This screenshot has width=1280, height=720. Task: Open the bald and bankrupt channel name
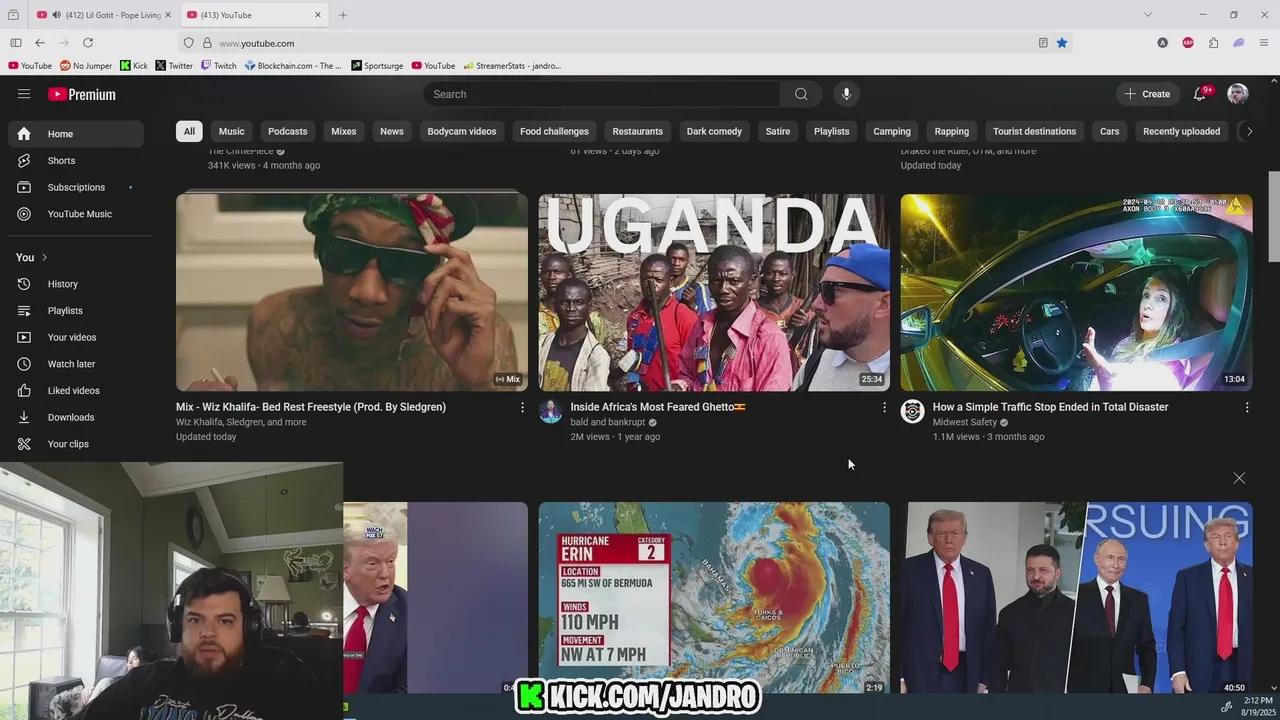[x=607, y=422]
